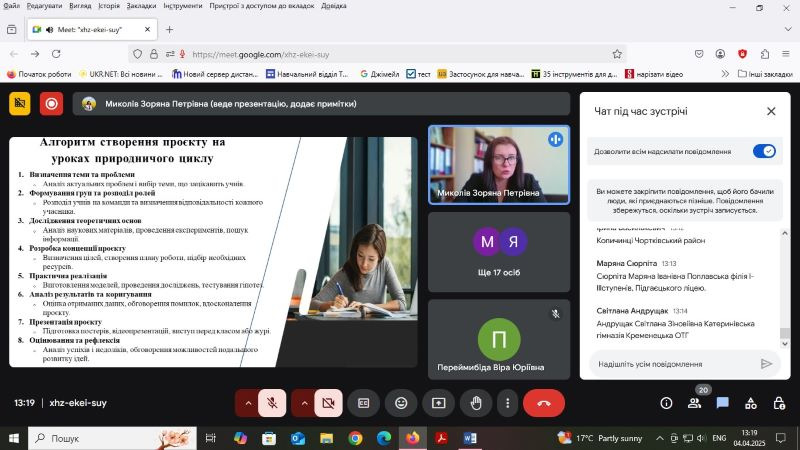This screenshot has height=450, width=800.
Task: Open Файл menu in Firefox
Action: (x=11, y=6)
